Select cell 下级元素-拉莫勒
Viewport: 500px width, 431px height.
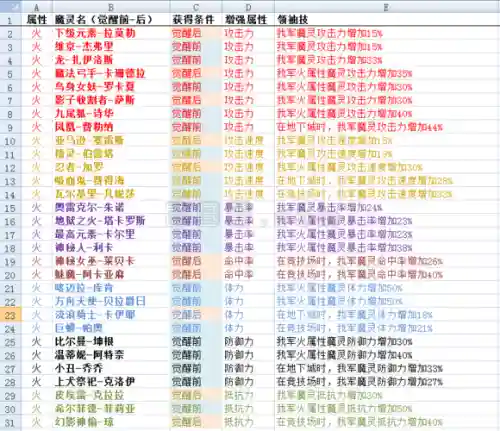coord(111,33)
